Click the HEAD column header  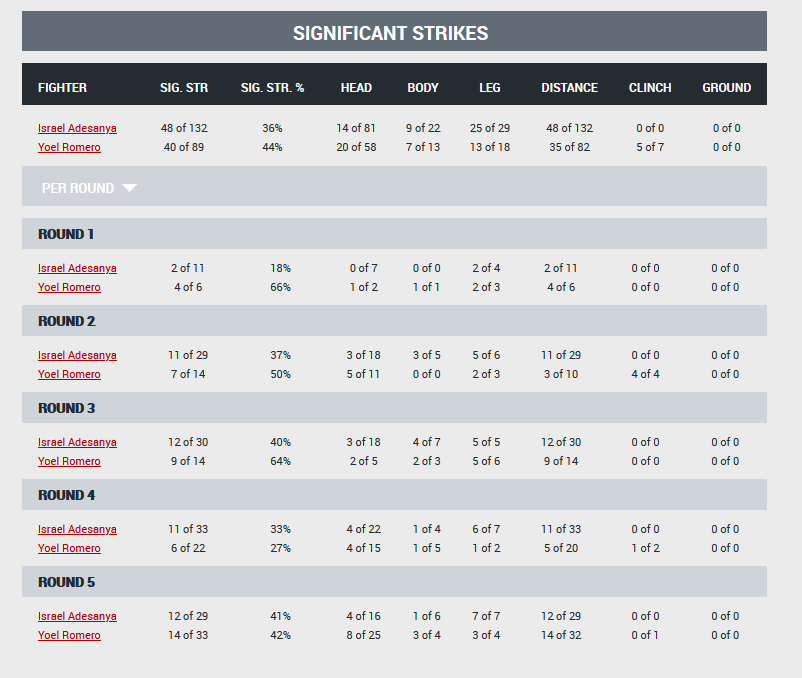tap(357, 88)
